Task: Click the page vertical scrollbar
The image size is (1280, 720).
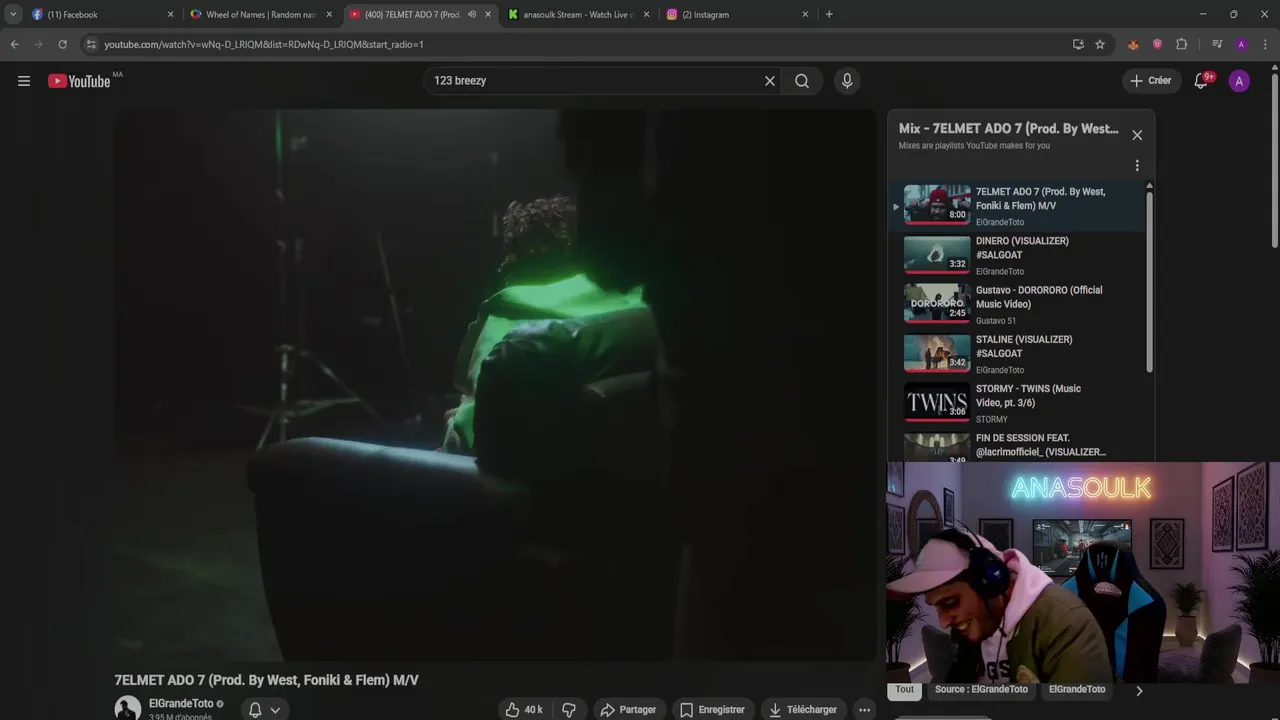Action: tap(1274, 160)
